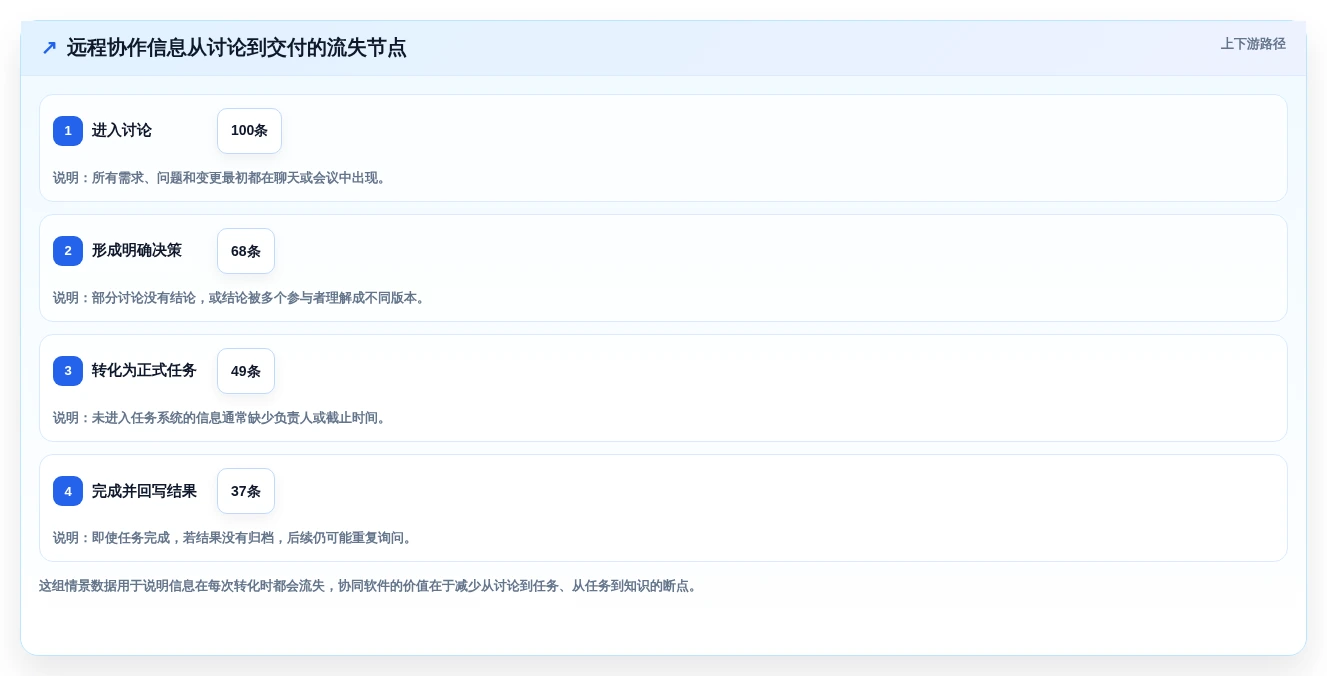The width and height of the screenshot is (1327, 676).
Task: Click the arrow icon beside the title
Action: click(x=49, y=48)
